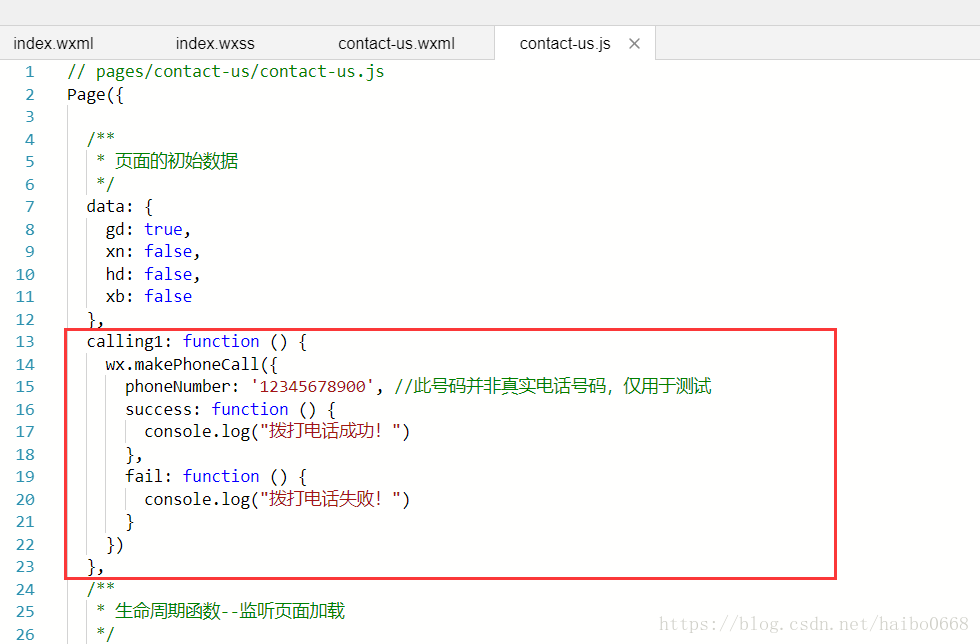The height and width of the screenshot is (644, 980).
Task: Click the gd: true value
Action: tap(148, 229)
